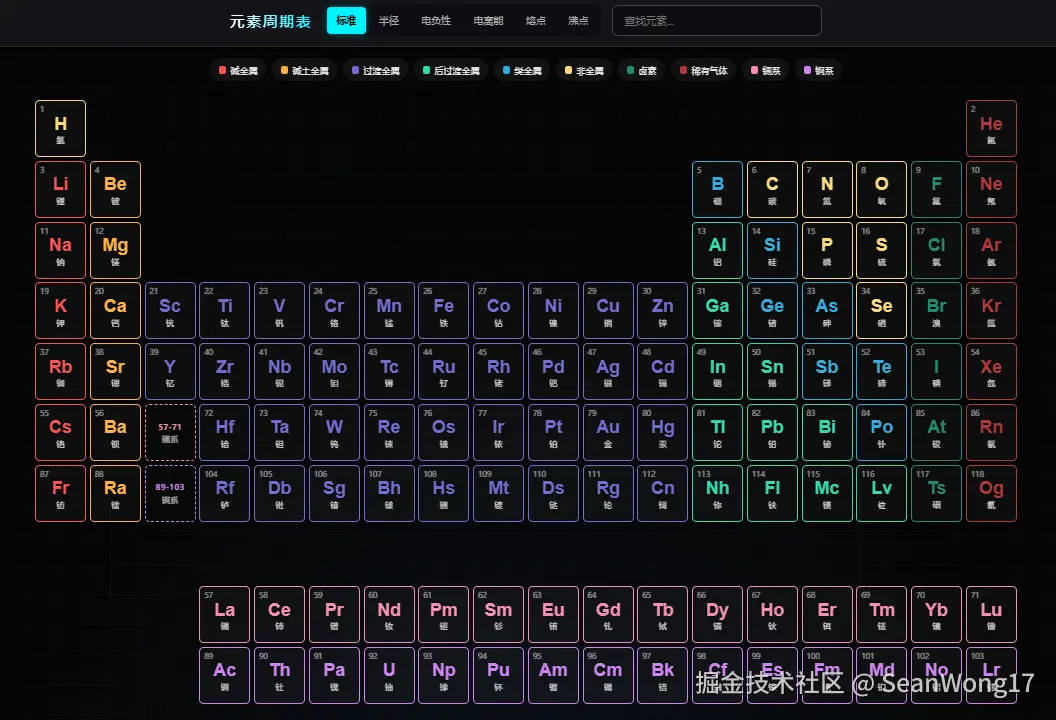The width and height of the screenshot is (1056, 720).
Task: Select the lanthanum (La) element cell
Action: [x=225, y=614]
